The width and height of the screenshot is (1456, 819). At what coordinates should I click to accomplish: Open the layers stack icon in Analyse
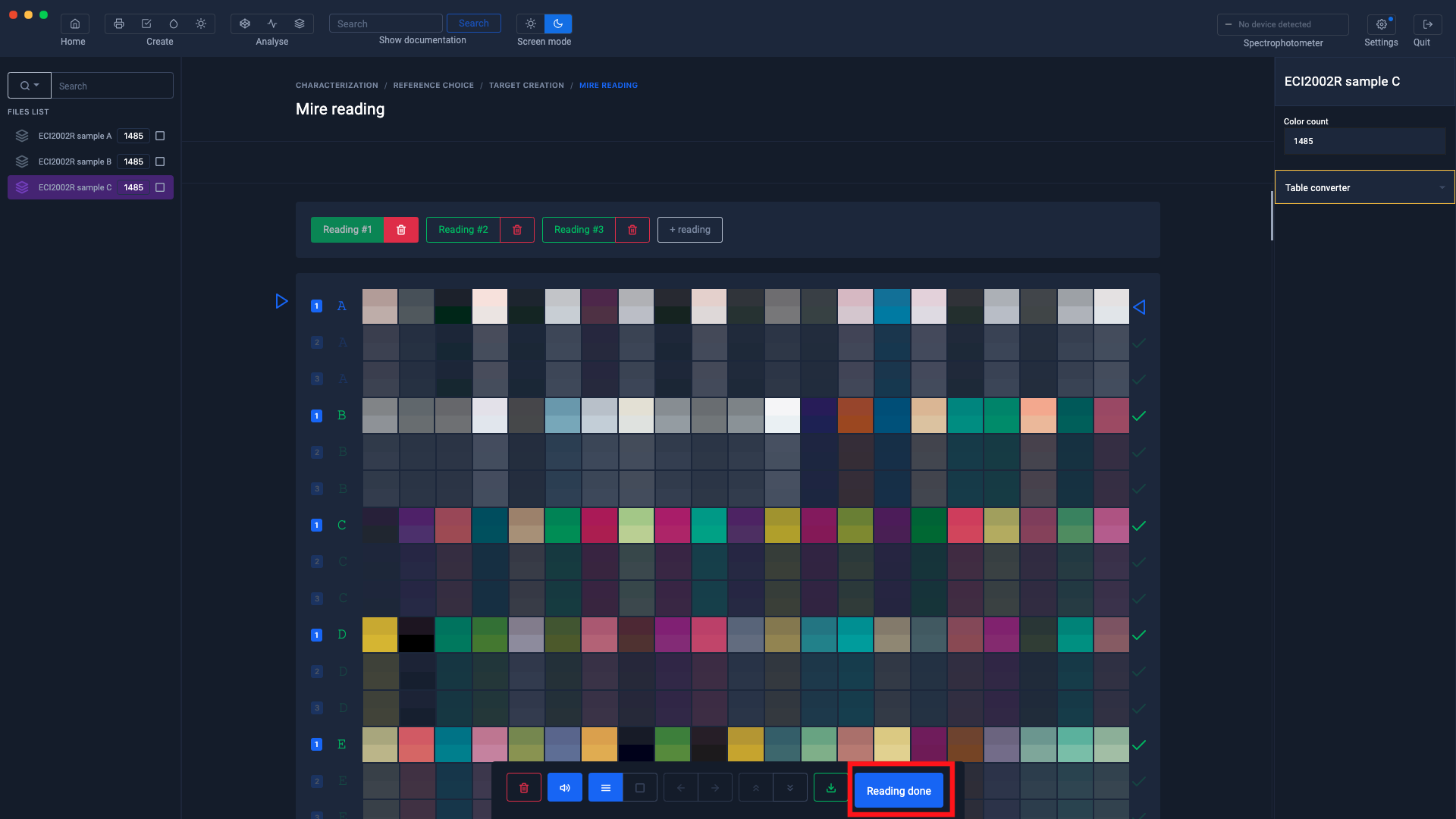(x=300, y=24)
